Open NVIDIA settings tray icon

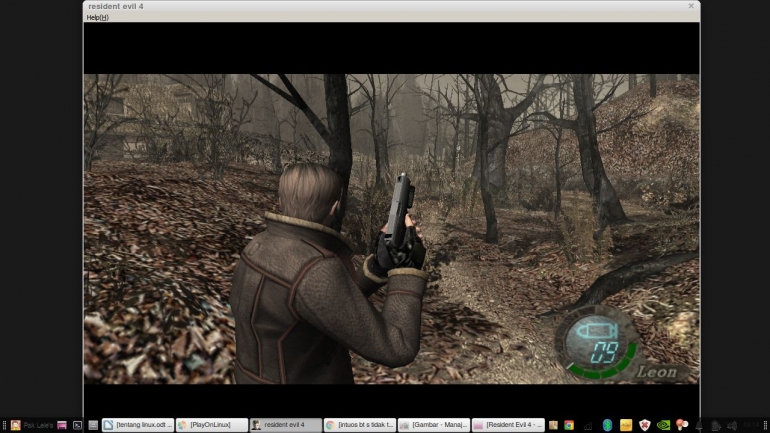coord(663,425)
